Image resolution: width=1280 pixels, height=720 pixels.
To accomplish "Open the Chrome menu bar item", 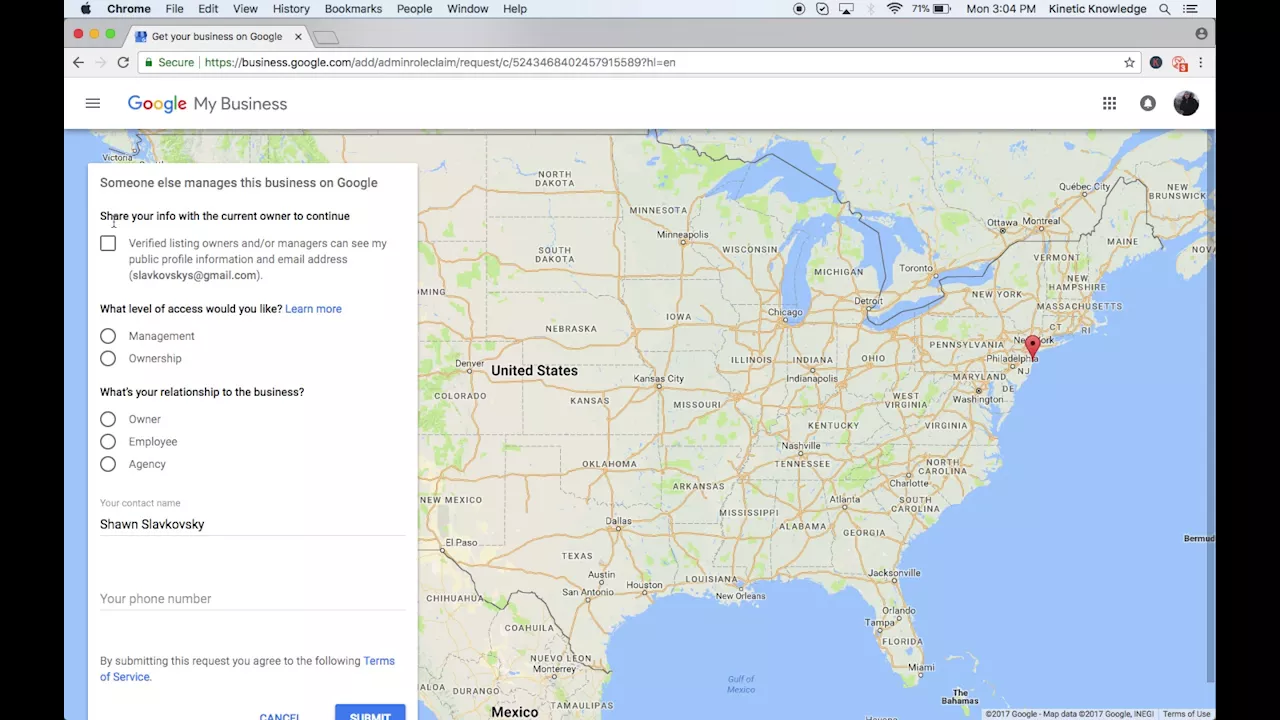I will (x=129, y=9).
